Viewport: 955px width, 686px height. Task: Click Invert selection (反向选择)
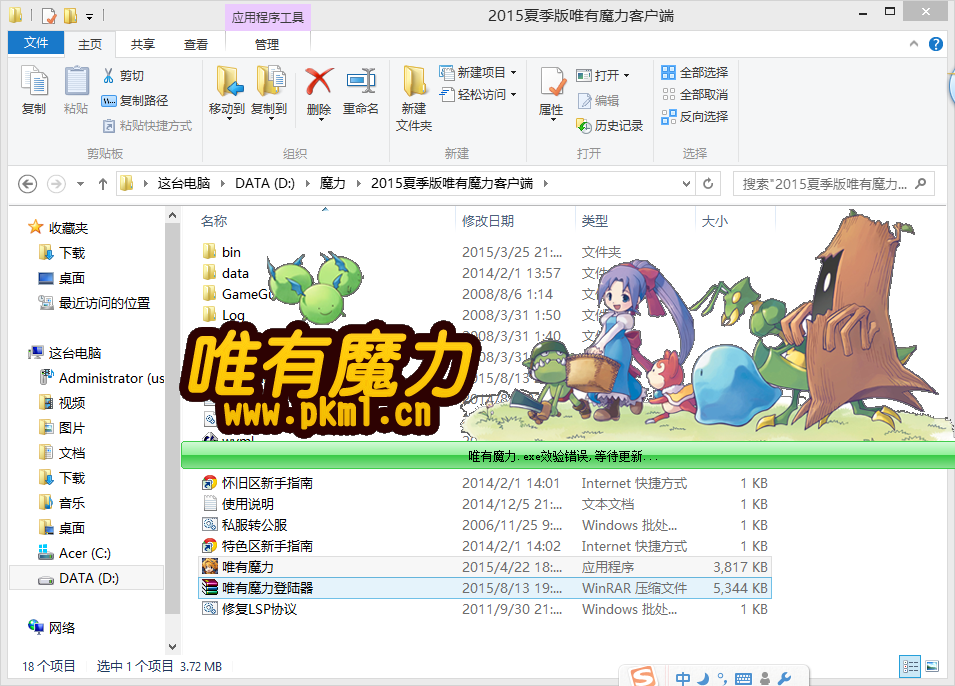(x=695, y=116)
